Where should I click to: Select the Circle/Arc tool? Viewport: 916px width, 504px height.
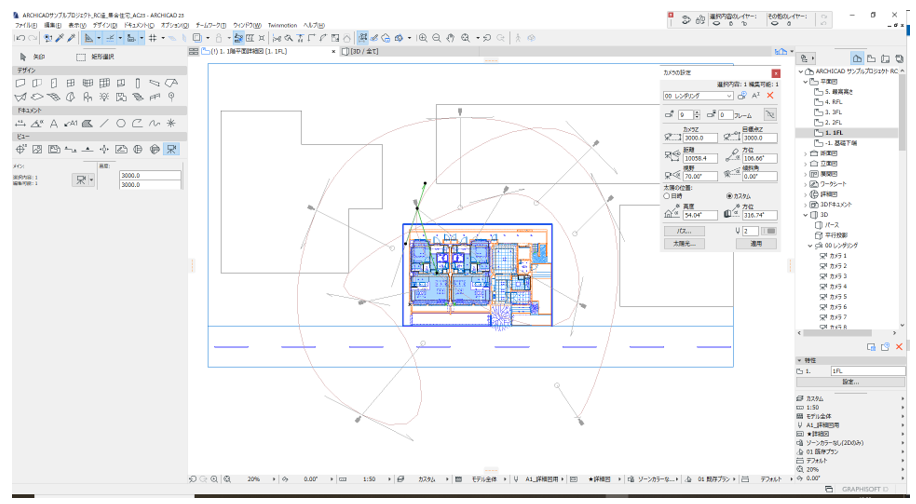click(121, 123)
